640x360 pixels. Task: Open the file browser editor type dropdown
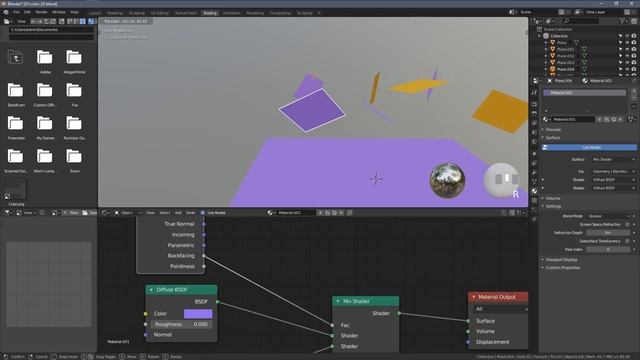pyautogui.click(x=9, y=21)
